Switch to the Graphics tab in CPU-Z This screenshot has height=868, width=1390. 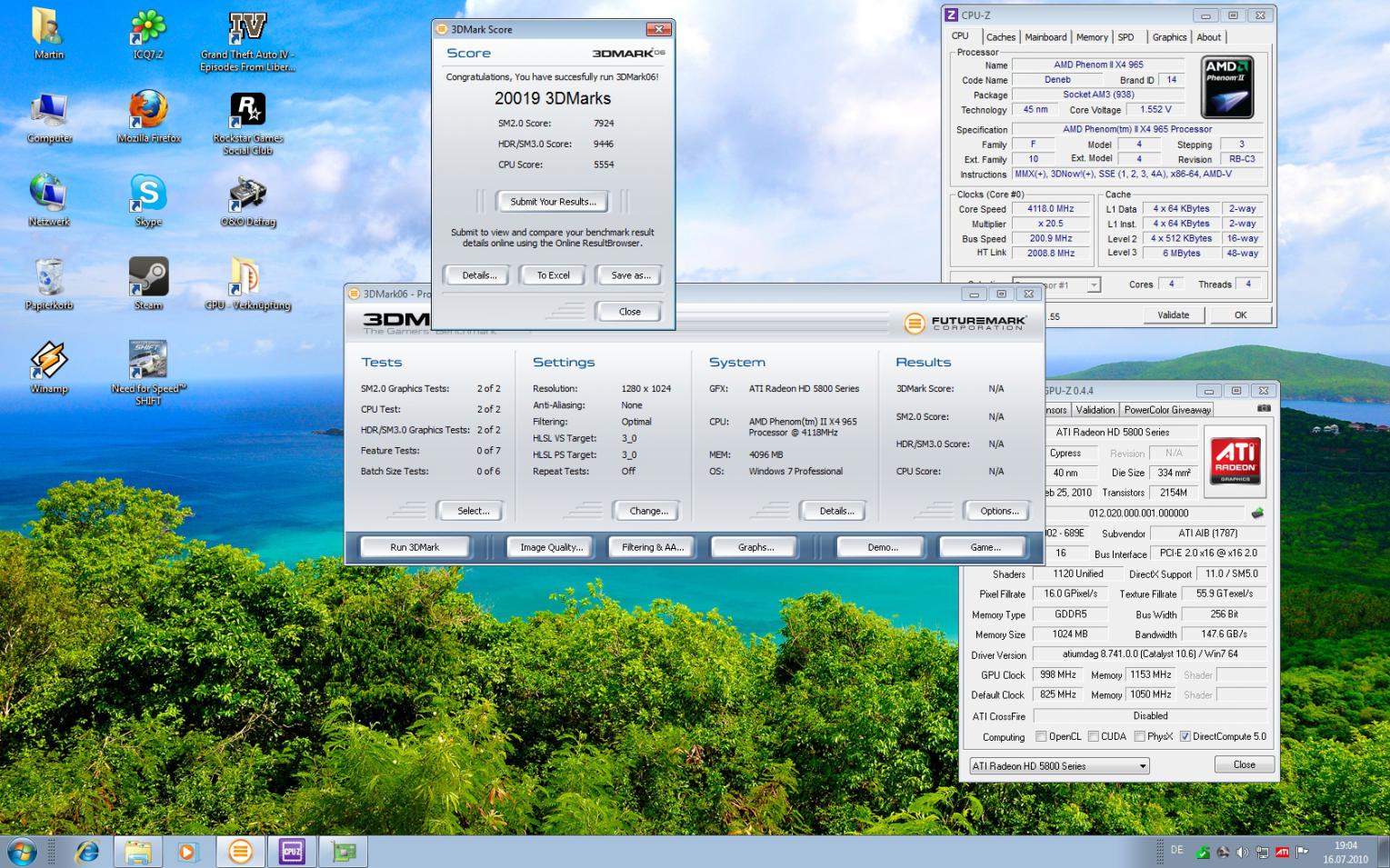(1169, 37)
